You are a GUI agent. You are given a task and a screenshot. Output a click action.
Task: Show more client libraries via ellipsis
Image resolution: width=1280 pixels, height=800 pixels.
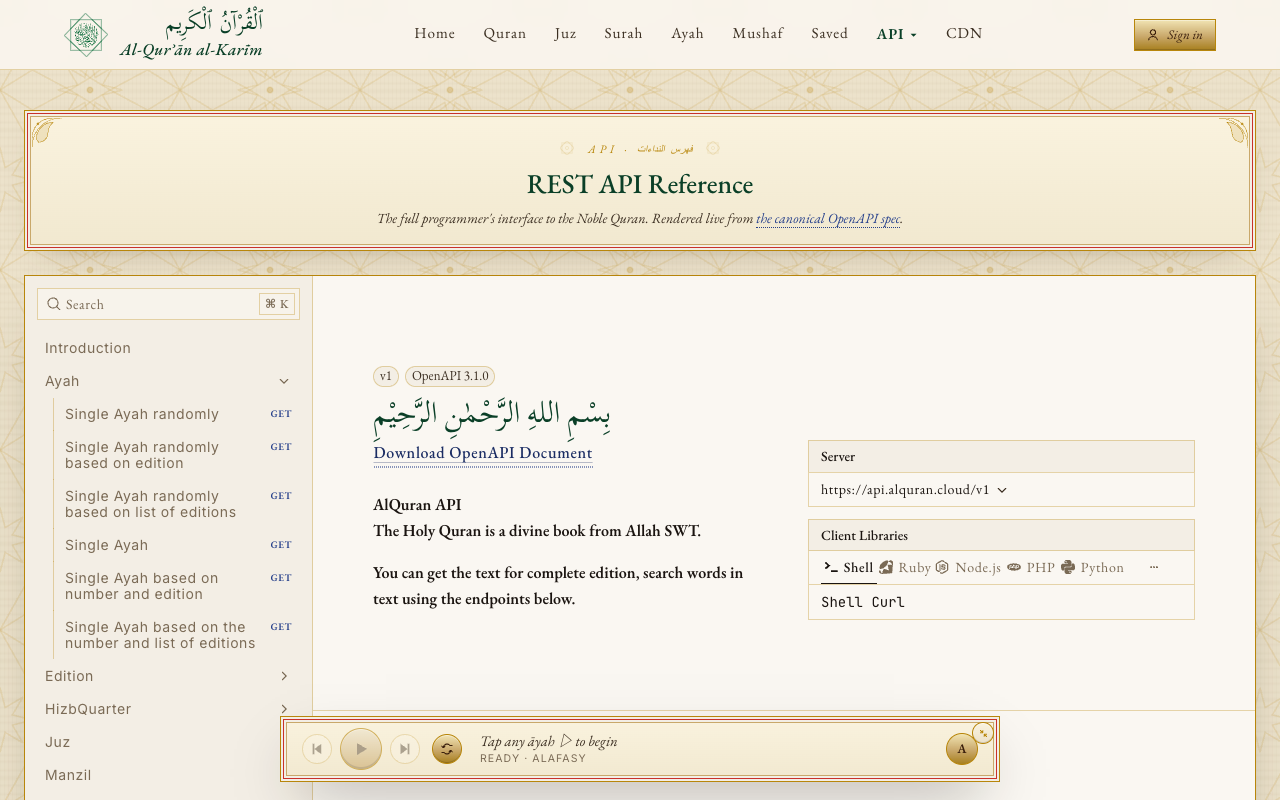tap(1154, 568)
